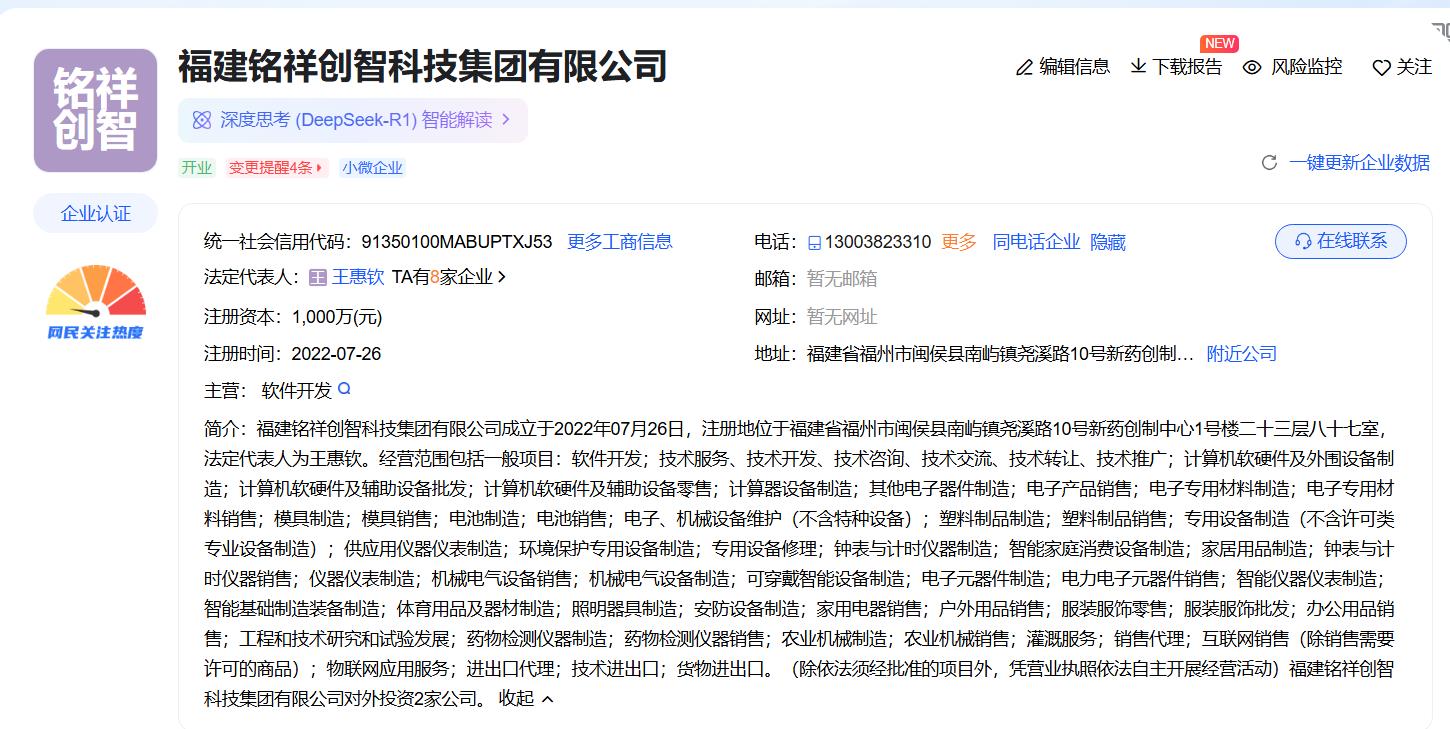Screen dimensions: 1450x729
Task: Click the 在线联系 button
Action: pyautogui.click(x=1340, y=241)
